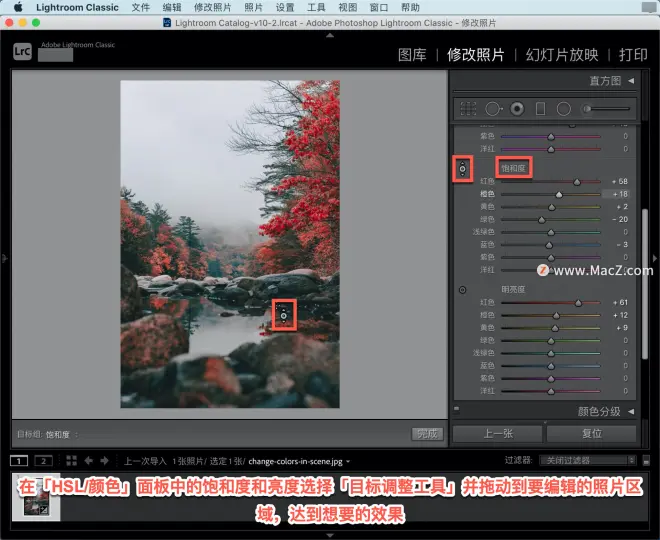Image resolution: width=660 pixels, height=540 pixels.
Task: Toggle the 颜色分级 panel on/off switch
Action: [x=457, y=408]
